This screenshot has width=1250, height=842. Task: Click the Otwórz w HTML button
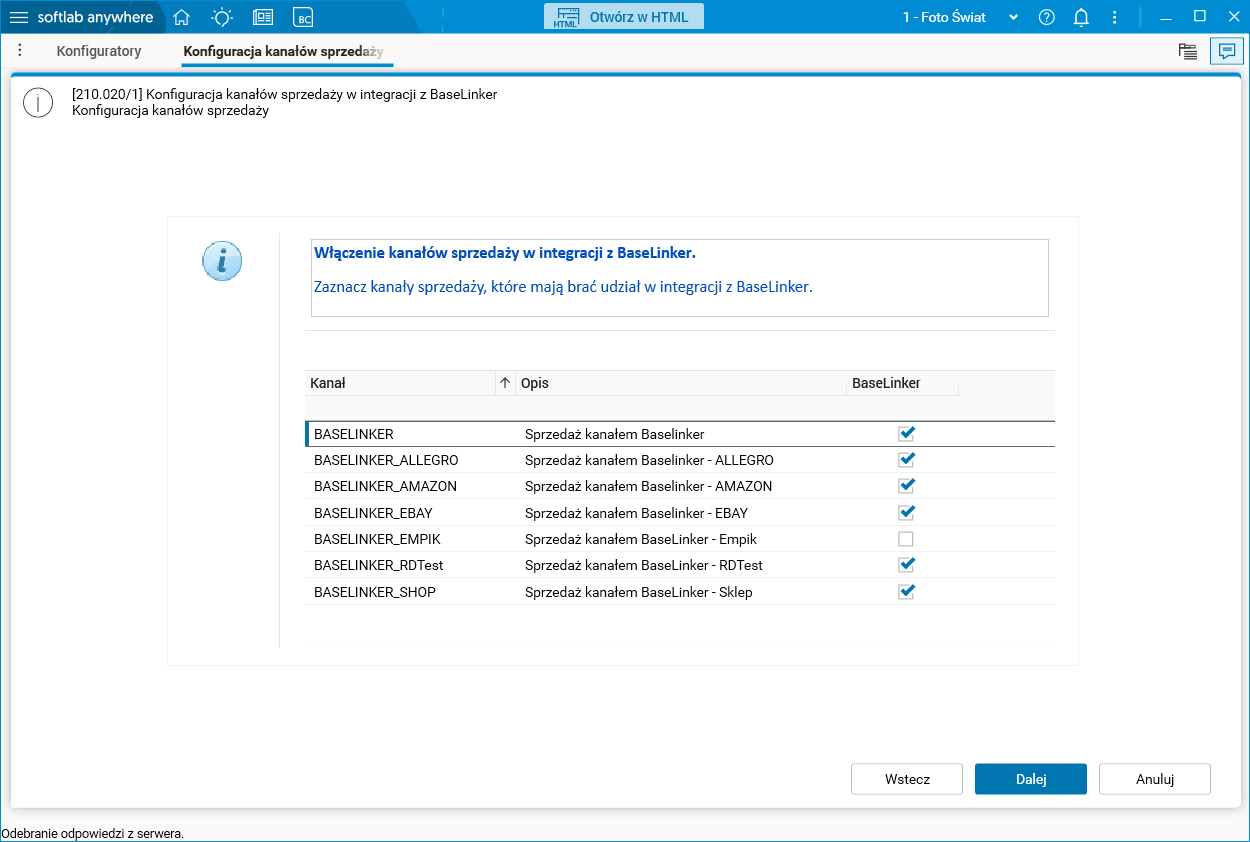624,17
